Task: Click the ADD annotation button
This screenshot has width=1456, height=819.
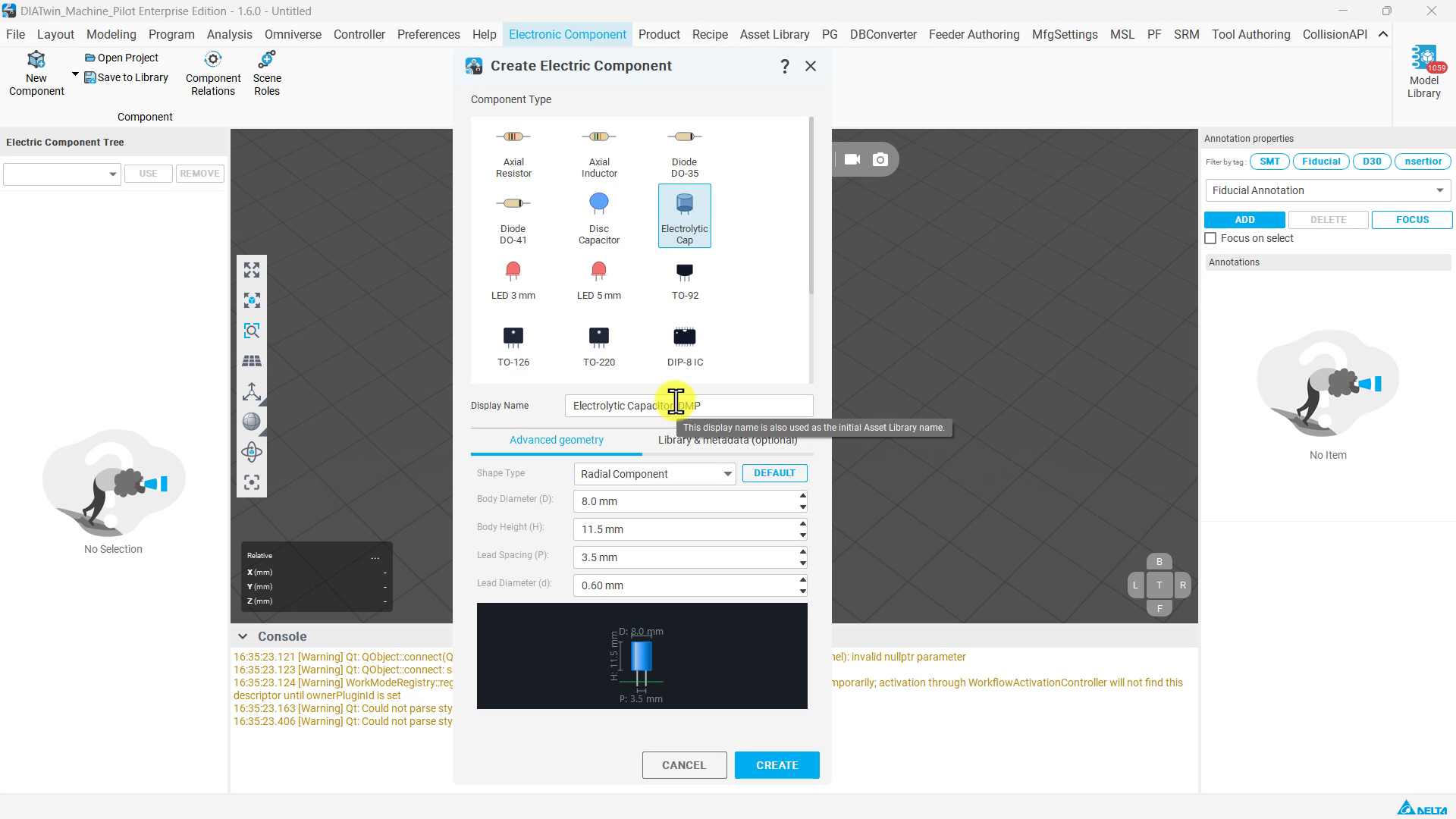Action: 1244,220
